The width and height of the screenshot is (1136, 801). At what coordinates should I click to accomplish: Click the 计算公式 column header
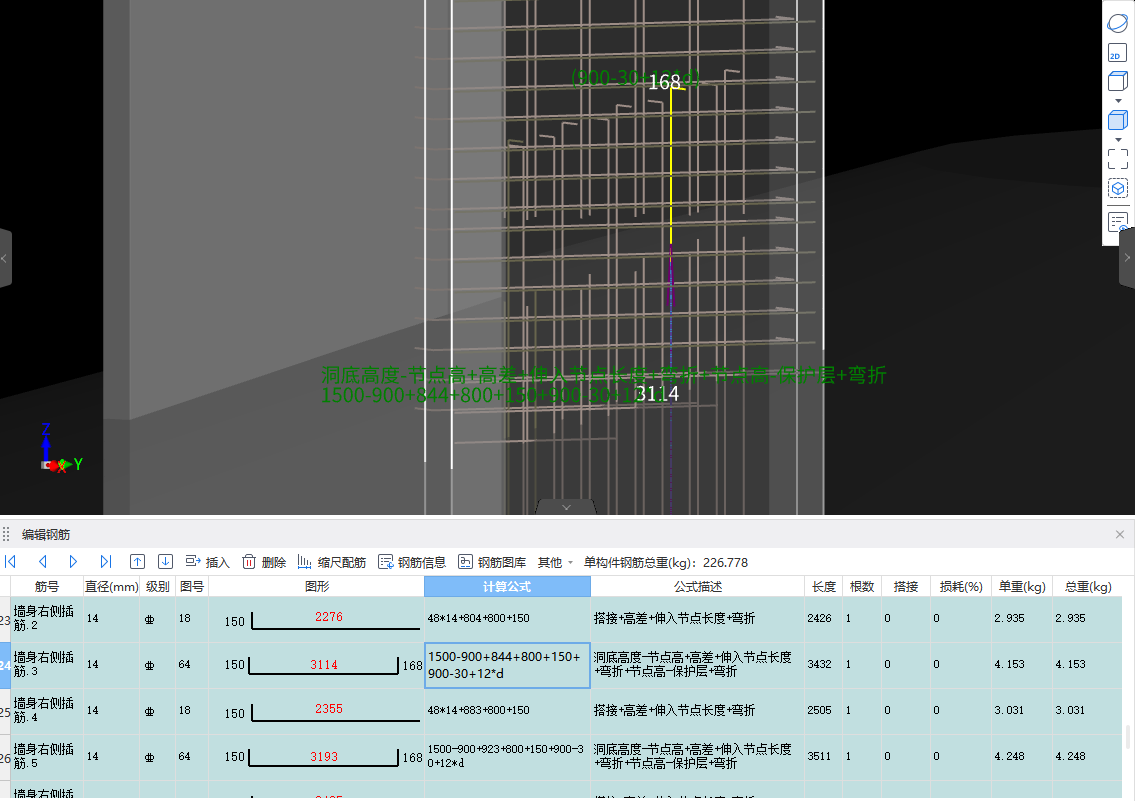point(507,587)
